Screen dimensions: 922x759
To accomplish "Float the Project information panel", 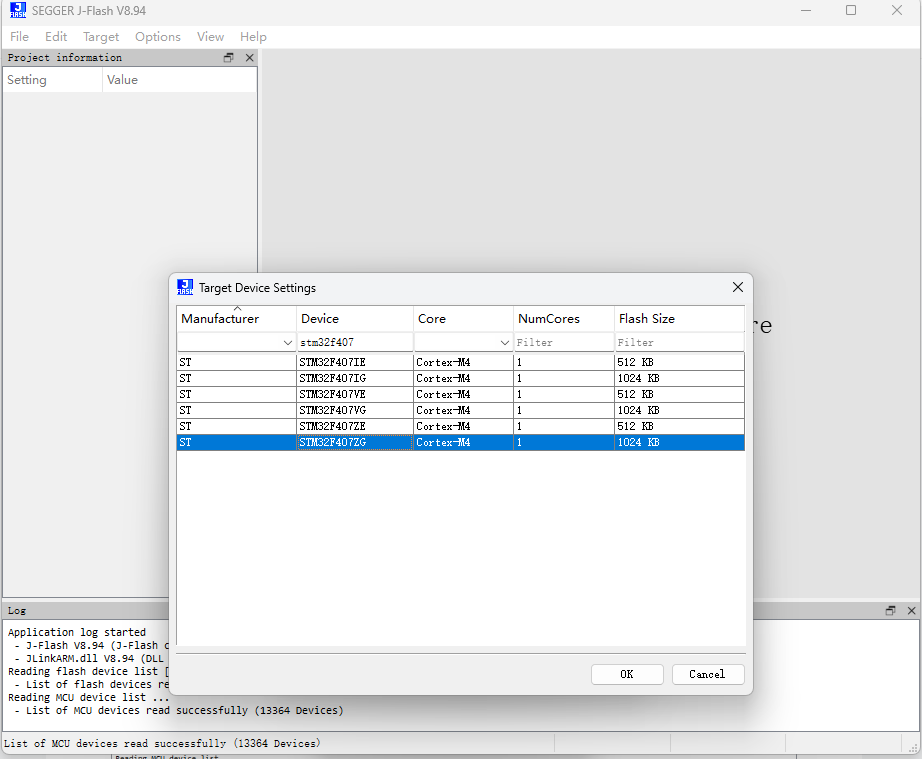I will coord(229,58).
